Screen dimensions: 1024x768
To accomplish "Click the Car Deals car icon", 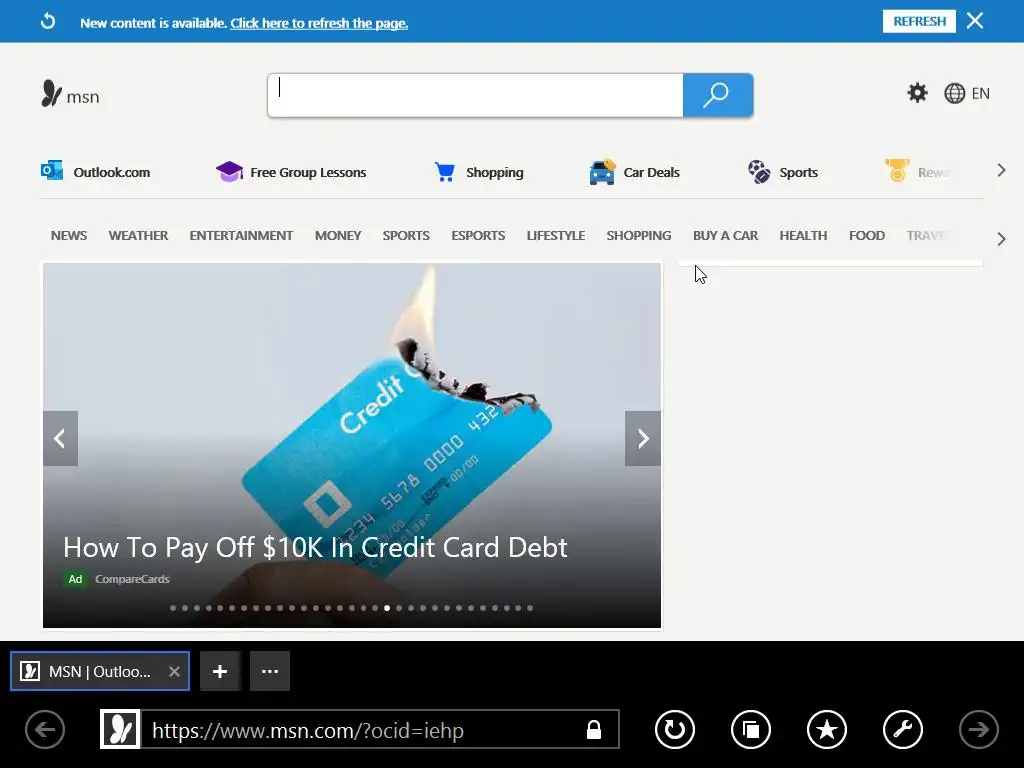I will click(602, 172).
